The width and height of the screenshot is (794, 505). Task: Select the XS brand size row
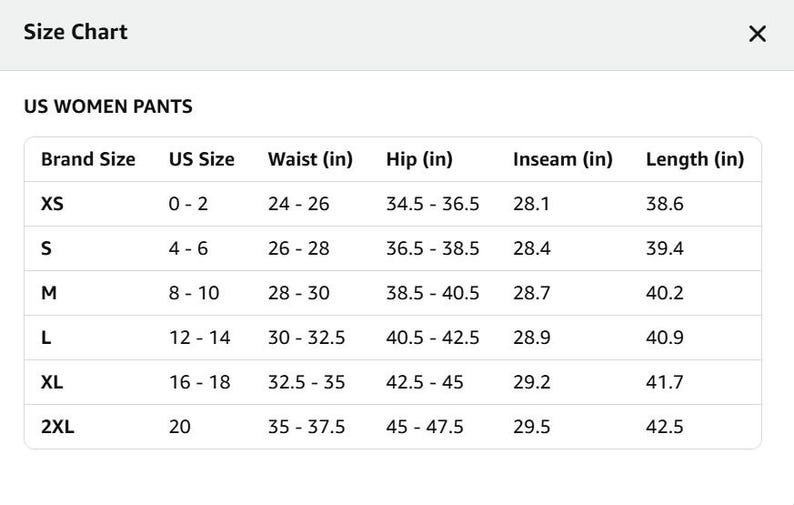click(393, 204)
